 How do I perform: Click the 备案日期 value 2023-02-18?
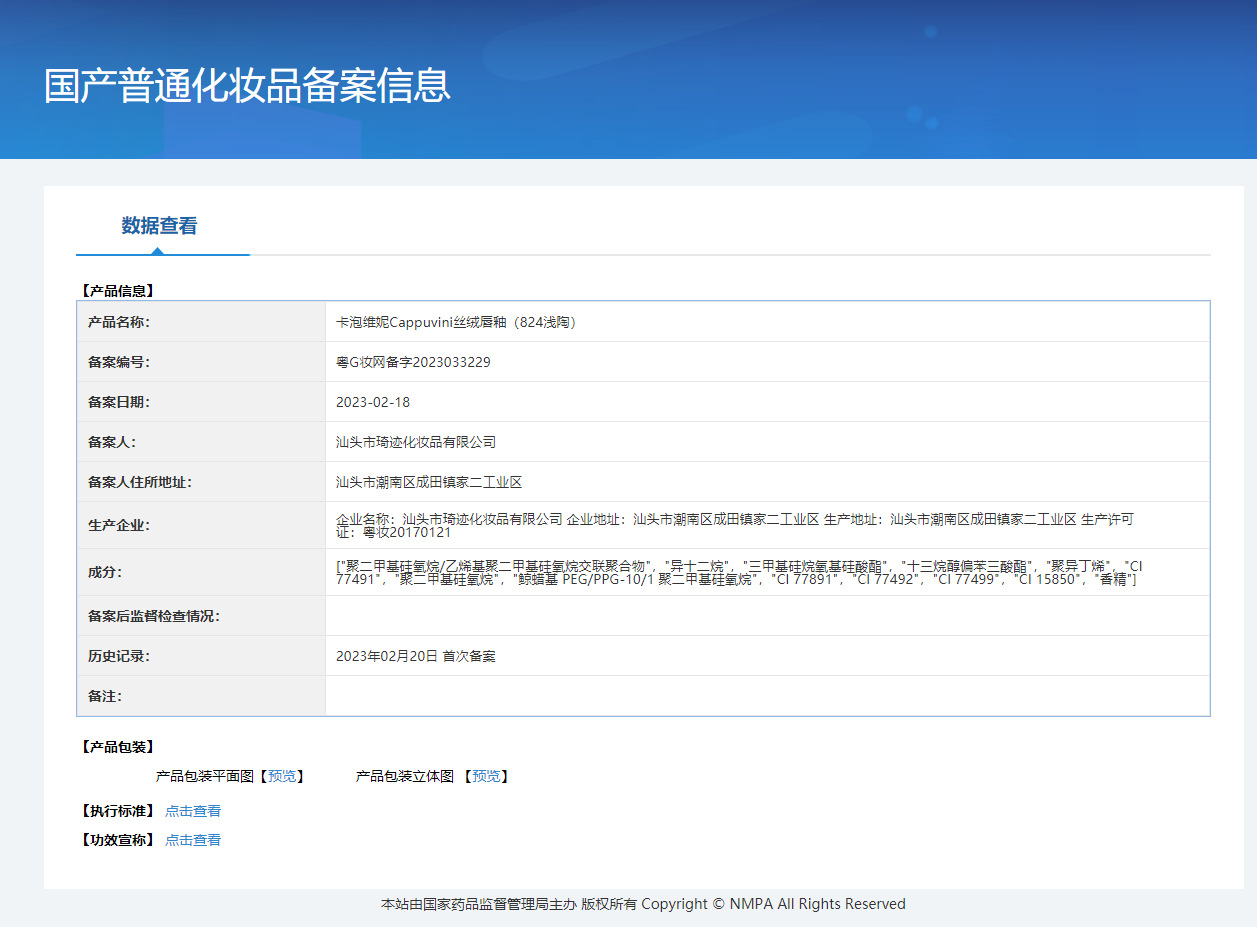click(x=373, y=402)
